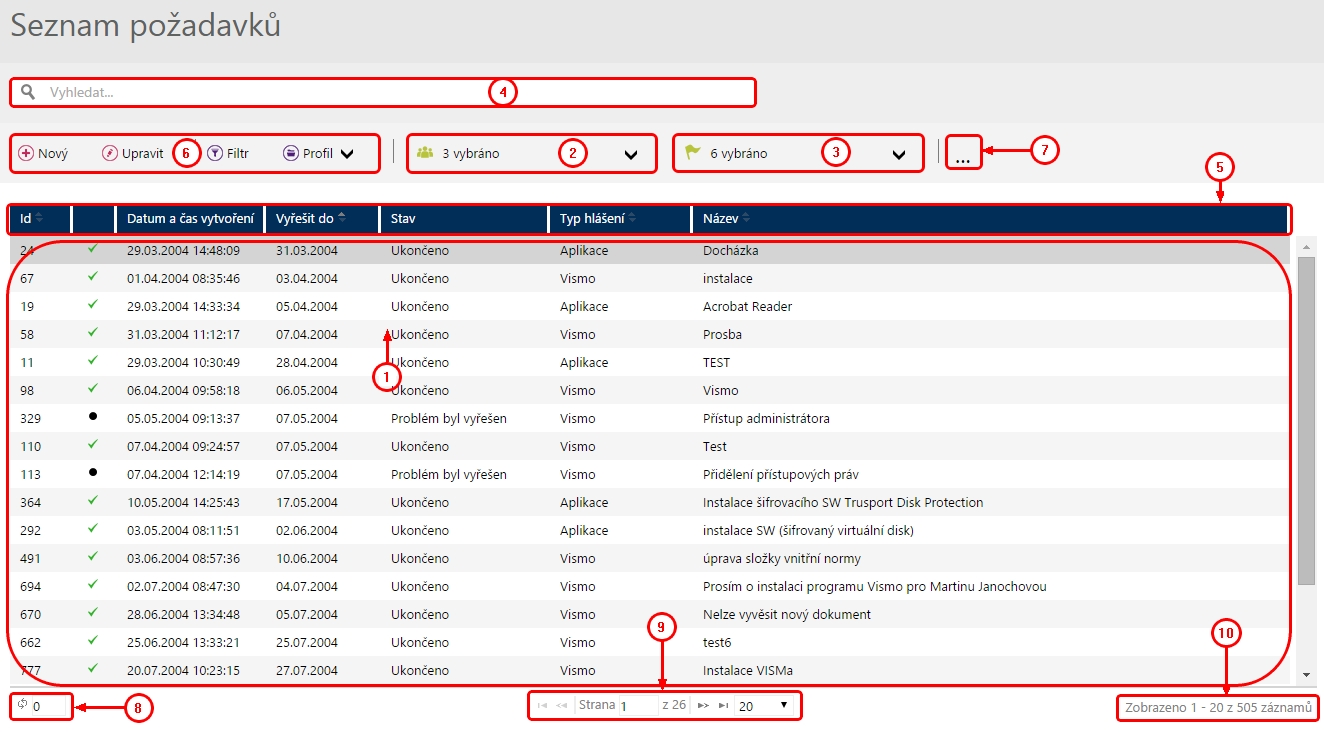
Task: Click the green checkmark in row 292
Action: point(93,529)
